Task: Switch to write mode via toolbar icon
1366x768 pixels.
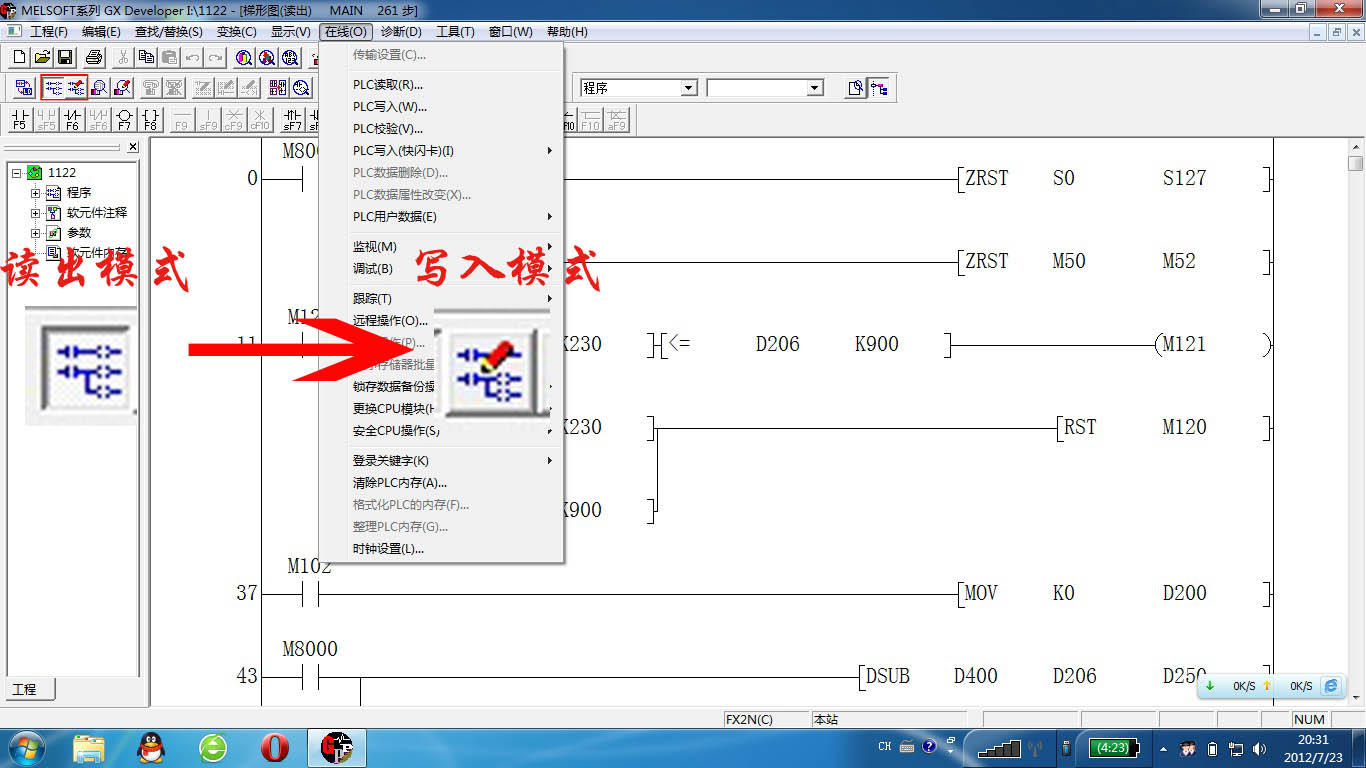Action: pyautogui.click(x=76, y=88)
